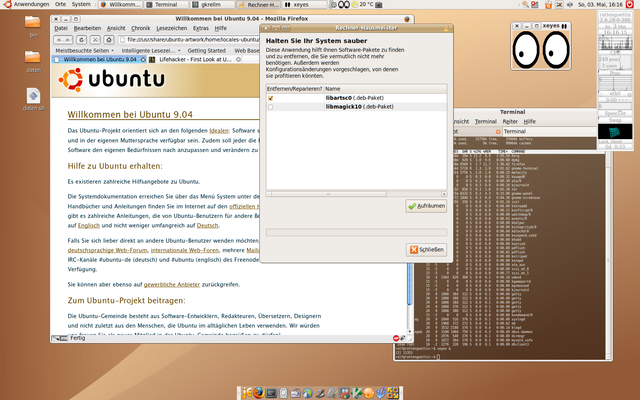Select the libmagick10 package row name
640x400 pixels.
tap(360, 107)
